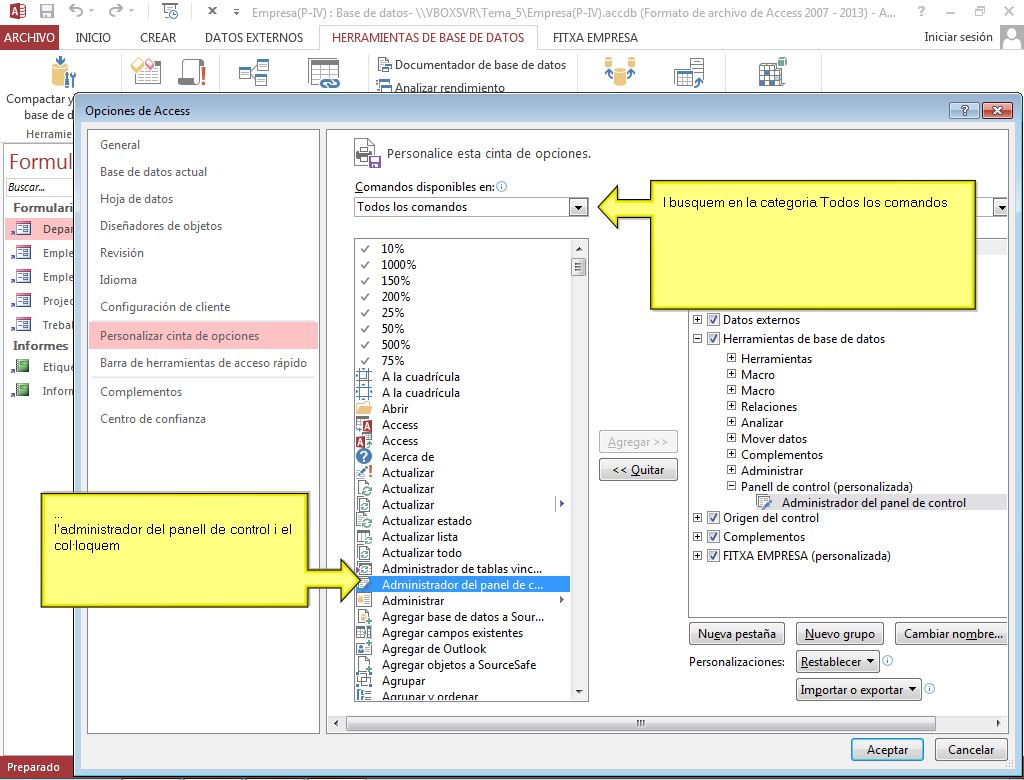Image resolution: width=1024 pixels, height=780 pixels.
Task: Click the Undo arrow in quick access toolbar
Action: [76, 10]
